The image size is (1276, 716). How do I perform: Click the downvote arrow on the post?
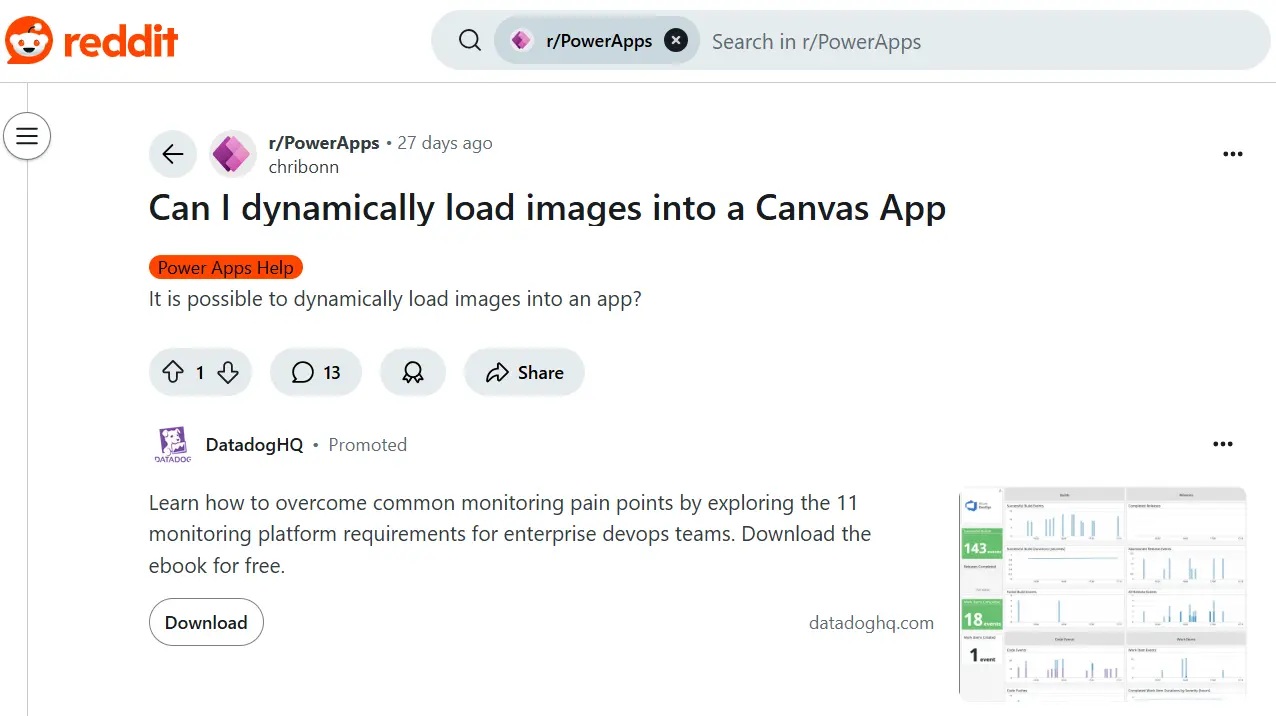click(227, 371)
